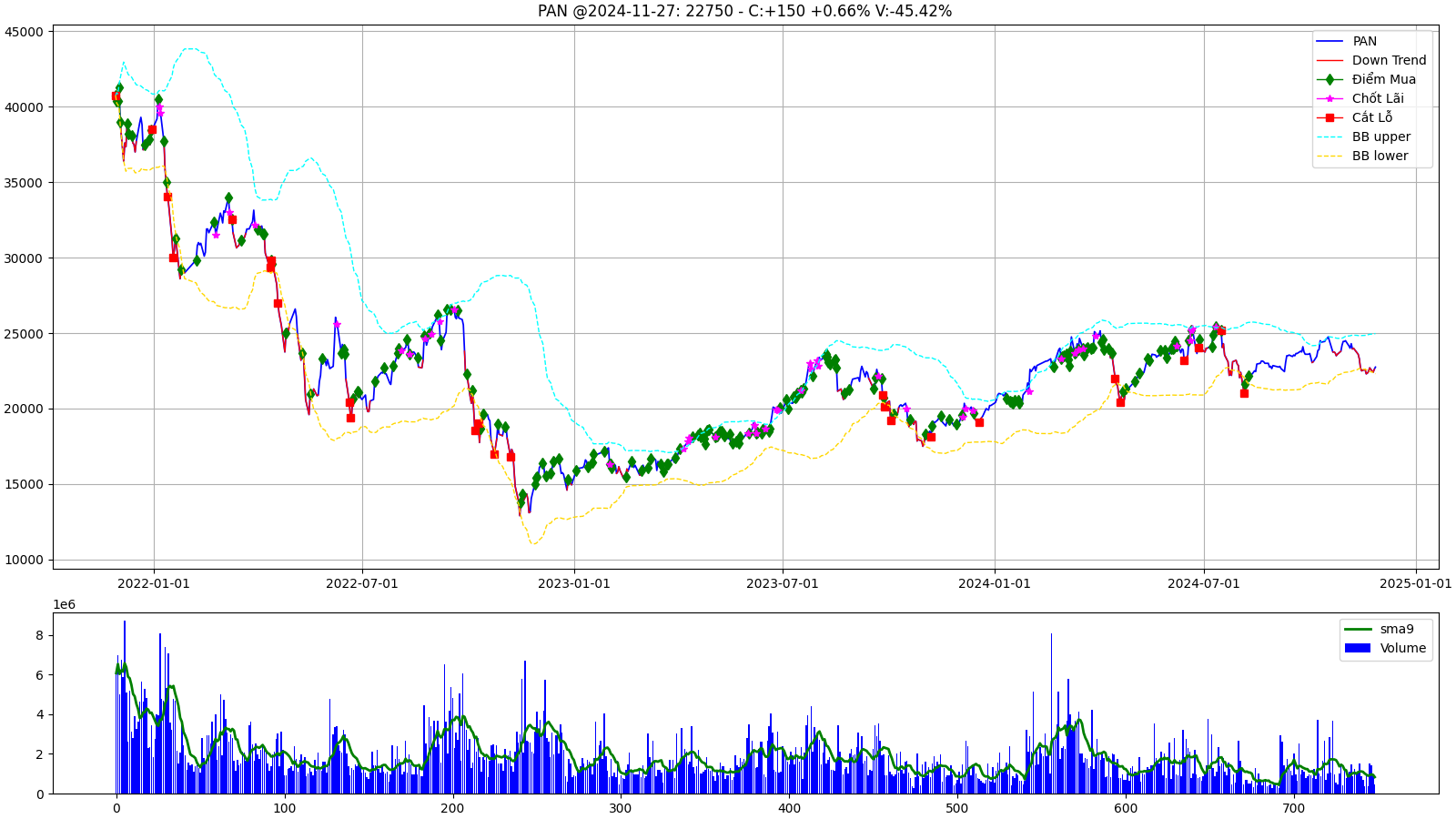Image resolution: width=1456 pixels, height=819 pixels.
Task: Click the 'Điểm Mua' legend label
Action: 1384,80
